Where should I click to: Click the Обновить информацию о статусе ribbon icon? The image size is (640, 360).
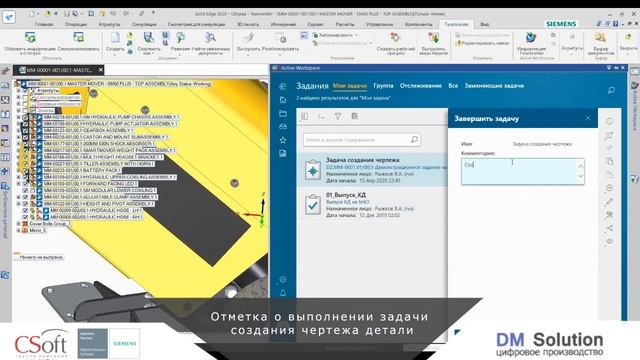30,38
